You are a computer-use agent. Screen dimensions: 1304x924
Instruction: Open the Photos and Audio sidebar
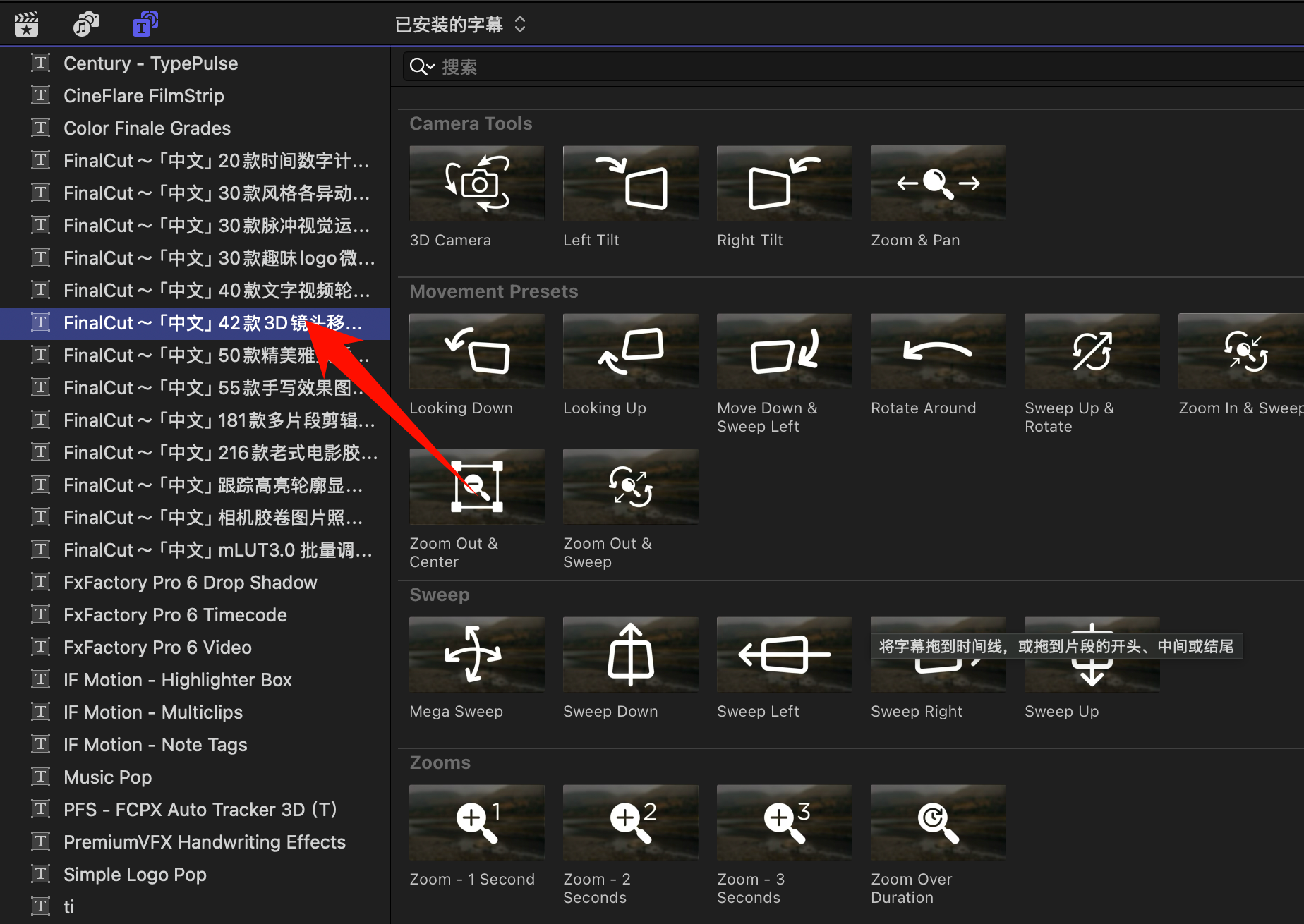pos(85,25)
